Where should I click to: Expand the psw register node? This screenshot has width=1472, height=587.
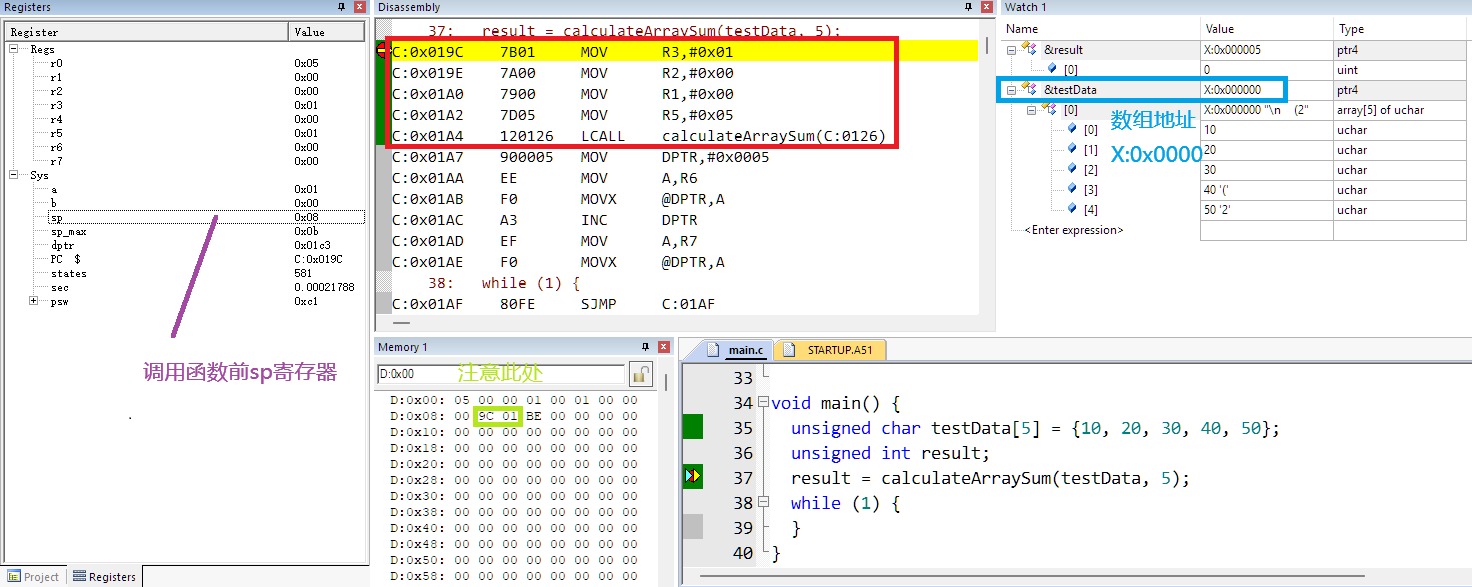pos(34,301)
